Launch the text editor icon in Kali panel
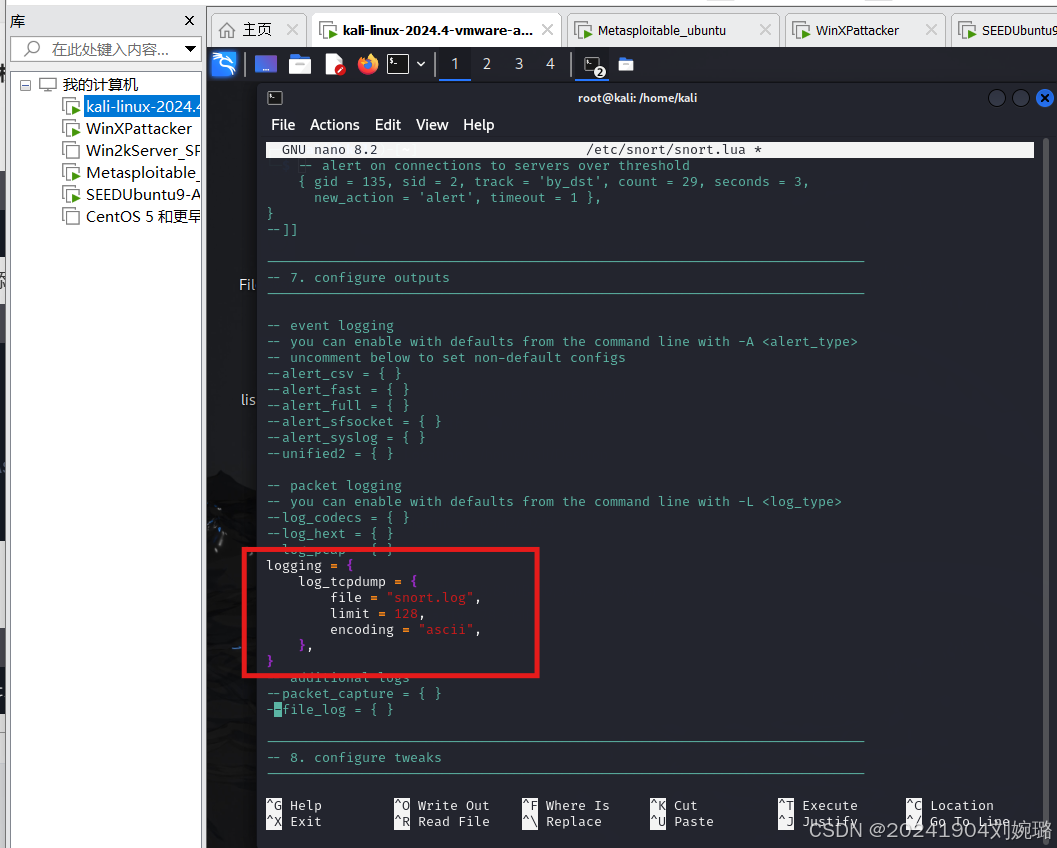This screenshot has height=848, width=1057. coord(334,65)
